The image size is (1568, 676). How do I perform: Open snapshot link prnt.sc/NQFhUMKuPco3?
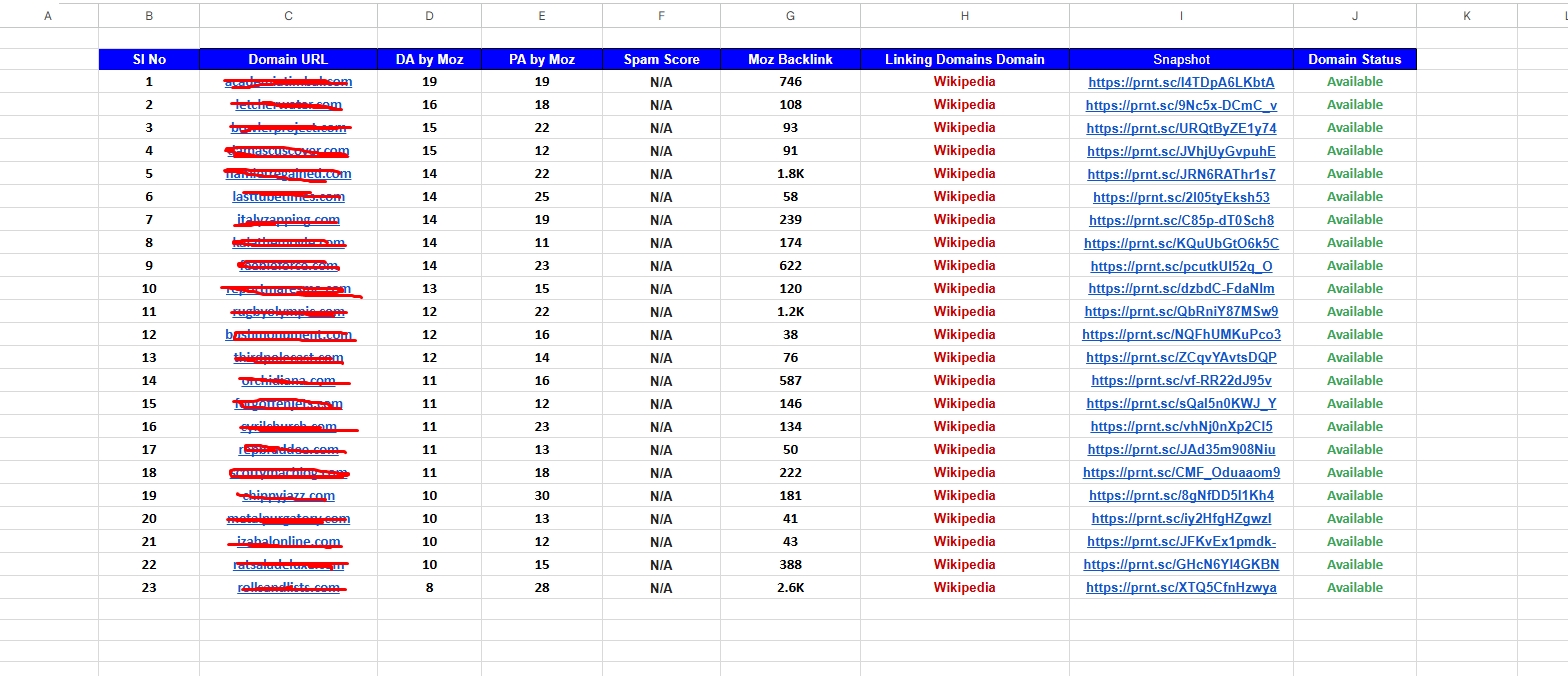1181,334
